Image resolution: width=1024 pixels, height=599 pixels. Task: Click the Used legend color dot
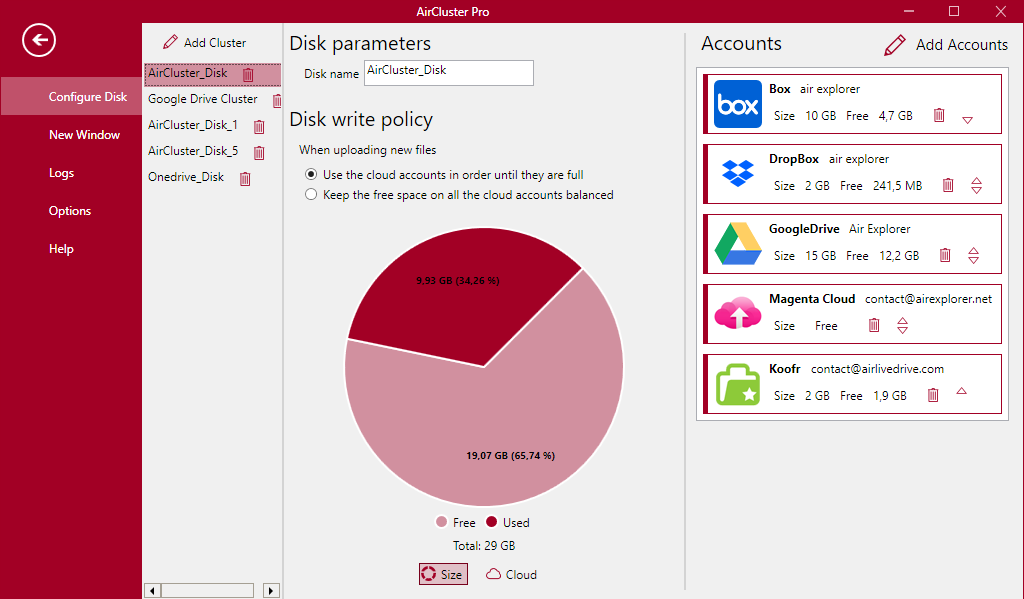coord(492,521)
